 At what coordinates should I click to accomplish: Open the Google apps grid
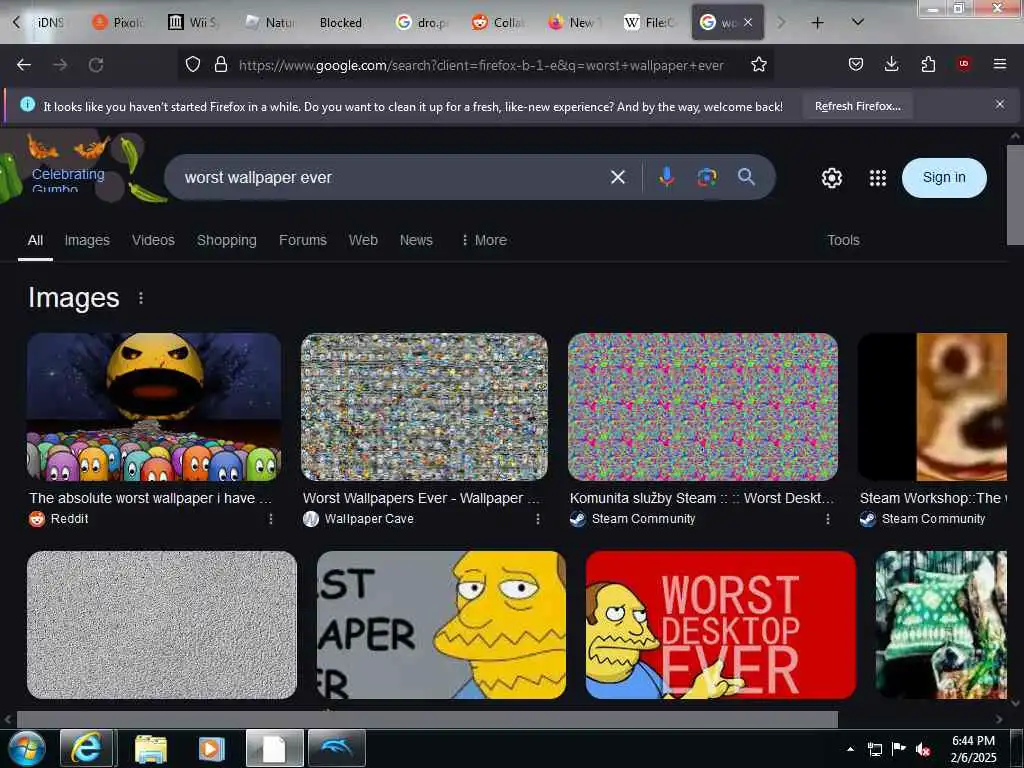(878, 178)
